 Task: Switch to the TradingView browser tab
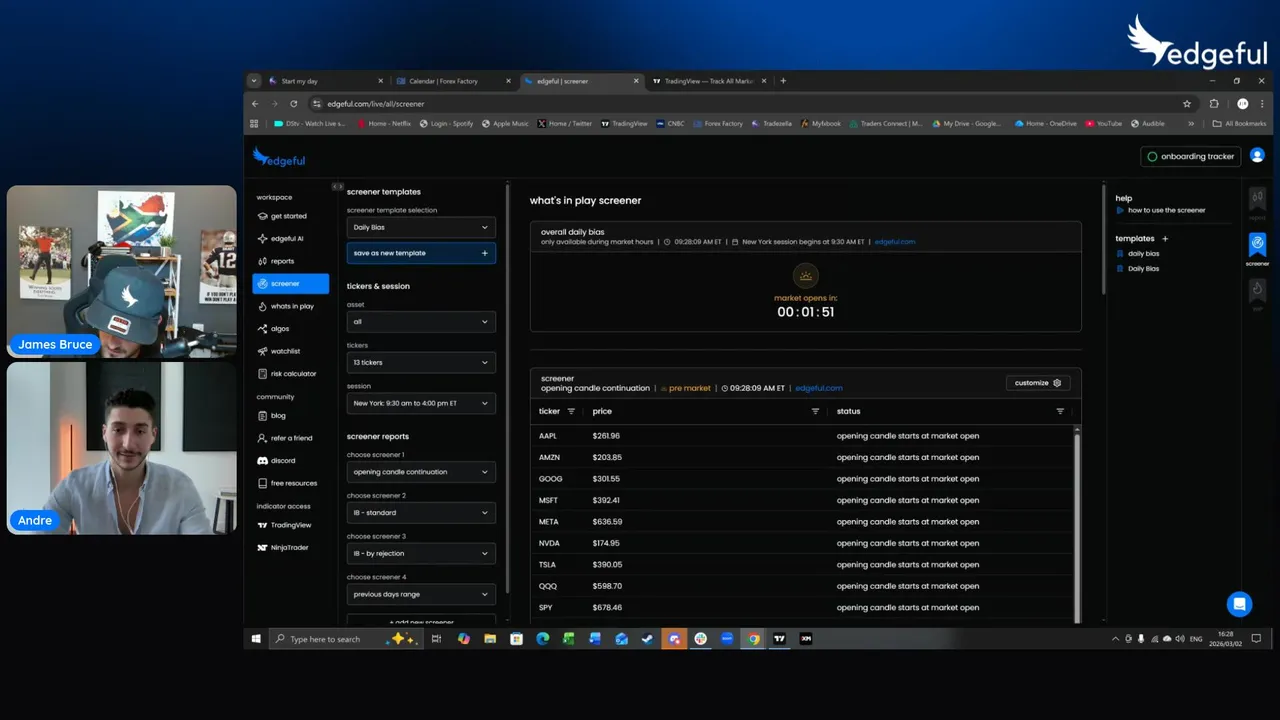click(x=709, y=81)
